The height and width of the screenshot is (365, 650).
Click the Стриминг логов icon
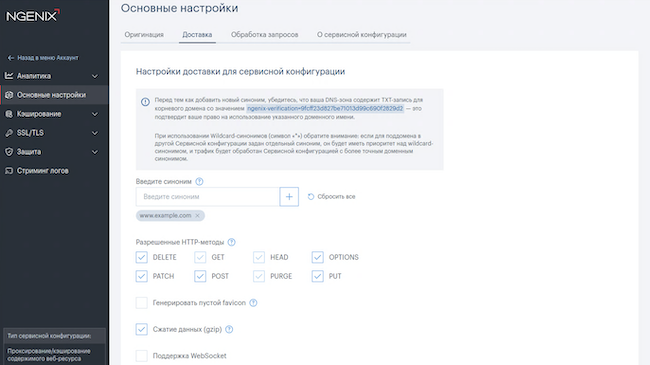coord(9,171)
